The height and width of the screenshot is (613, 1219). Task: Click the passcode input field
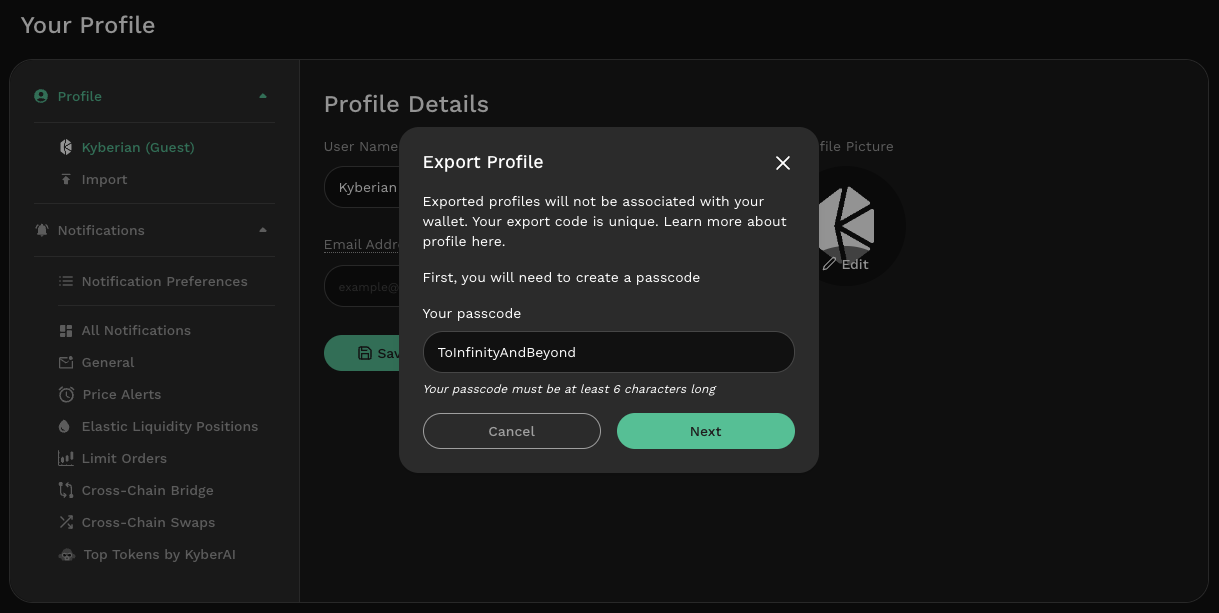pos(608,352)
